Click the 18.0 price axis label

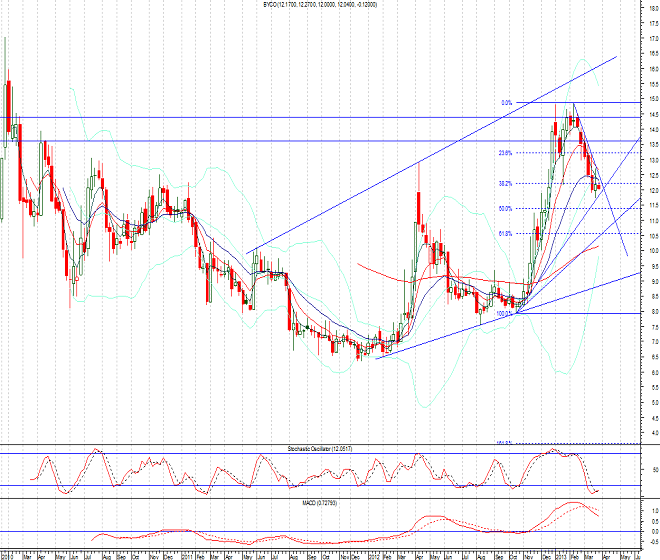coord(651,8)
